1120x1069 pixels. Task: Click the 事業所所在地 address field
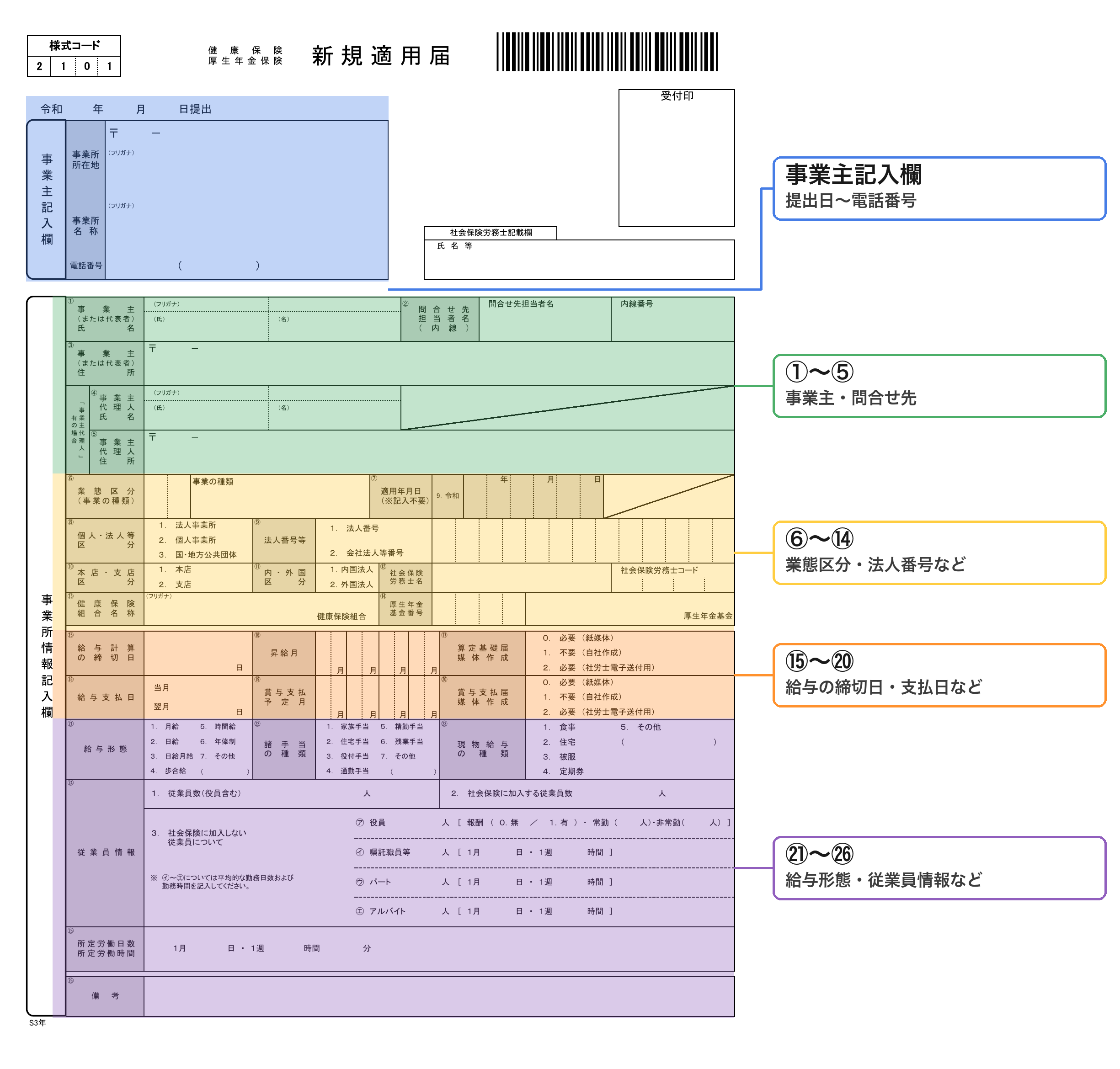click(246, 160)
